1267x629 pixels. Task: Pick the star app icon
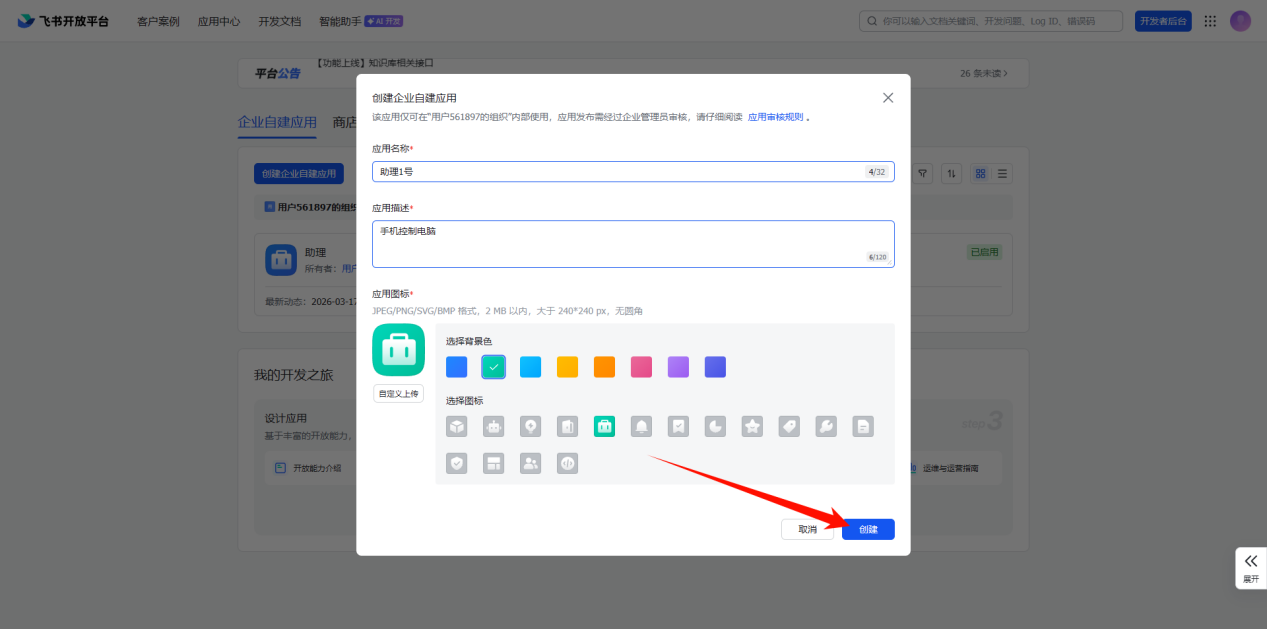[x=752, y=427]
